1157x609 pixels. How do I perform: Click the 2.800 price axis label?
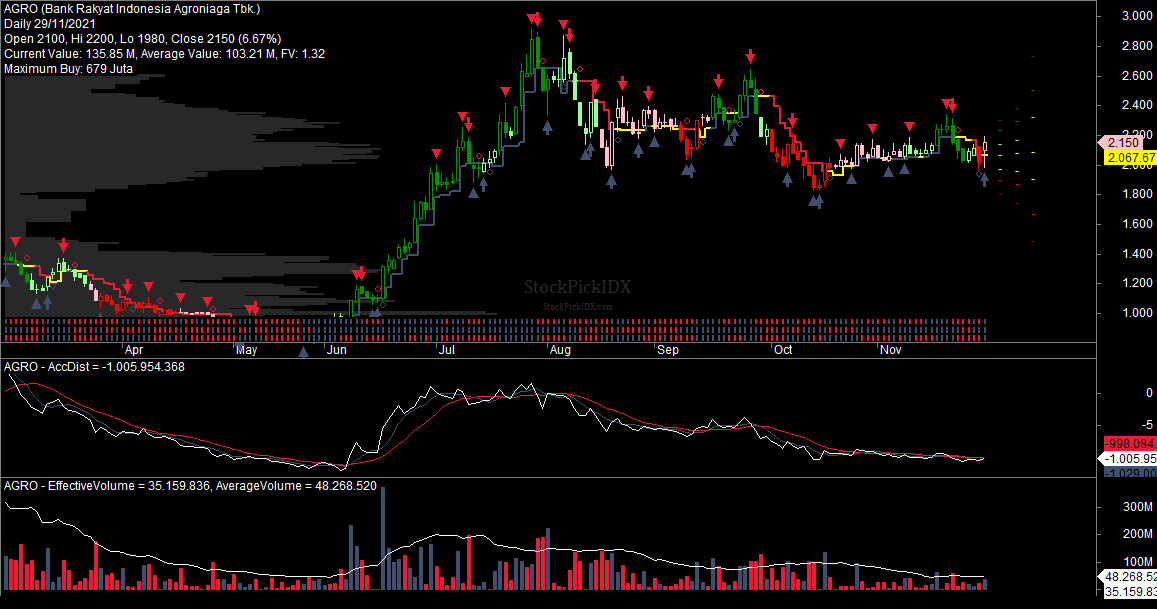pos(1137,46)
